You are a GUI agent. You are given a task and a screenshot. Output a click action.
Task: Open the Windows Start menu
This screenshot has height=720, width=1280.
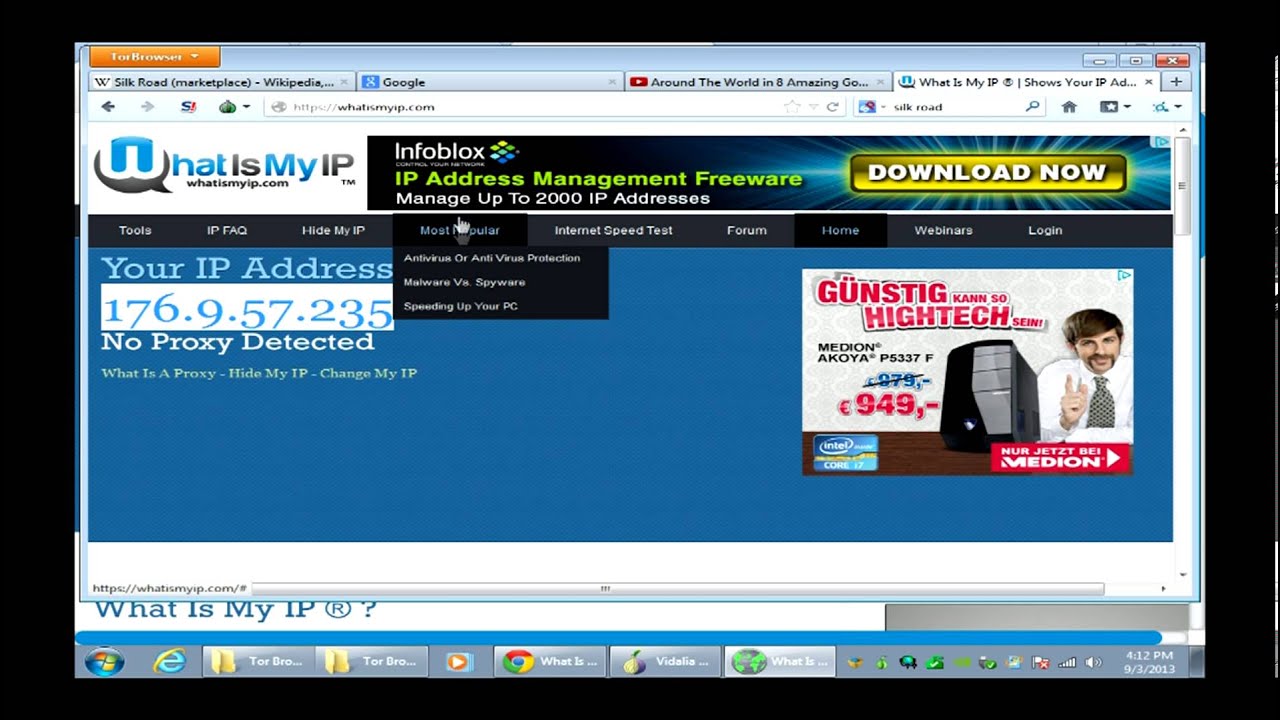(105, 661)
